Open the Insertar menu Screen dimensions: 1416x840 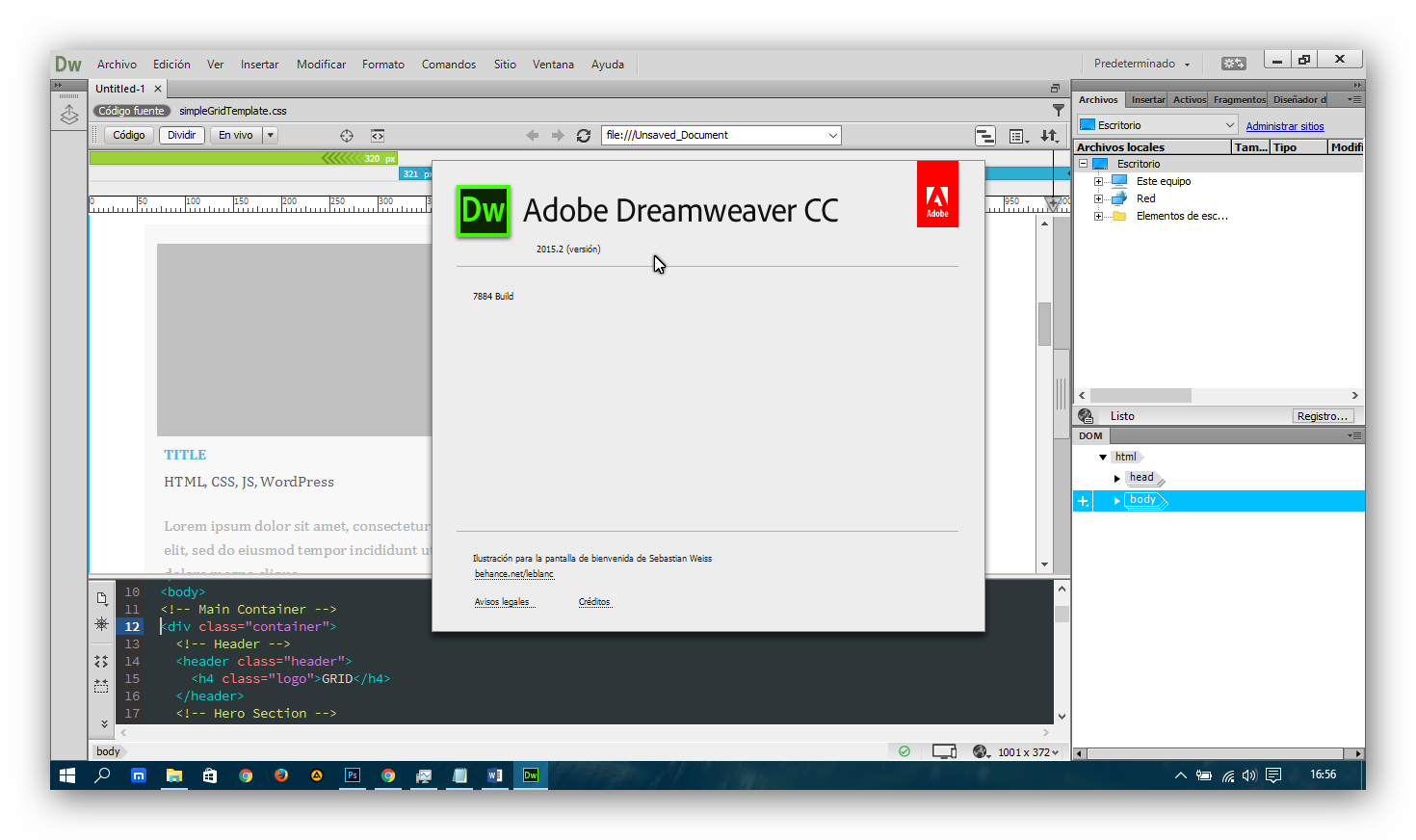259,65
